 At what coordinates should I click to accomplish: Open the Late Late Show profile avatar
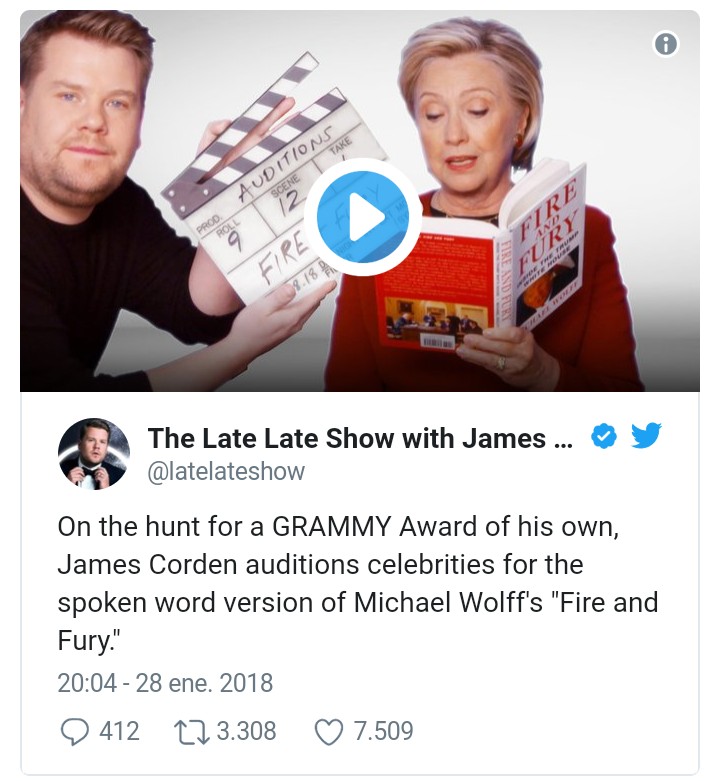point(94,453)
